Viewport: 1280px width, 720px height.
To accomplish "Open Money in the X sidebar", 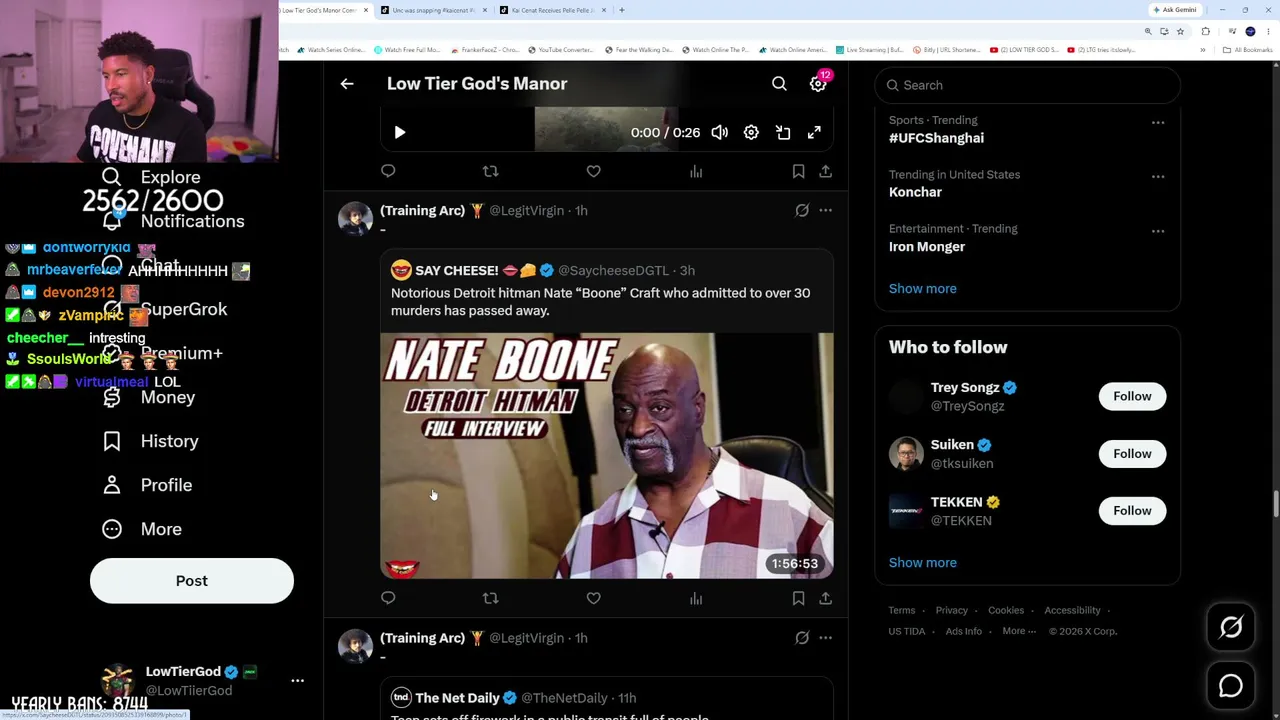I will 148,397.
